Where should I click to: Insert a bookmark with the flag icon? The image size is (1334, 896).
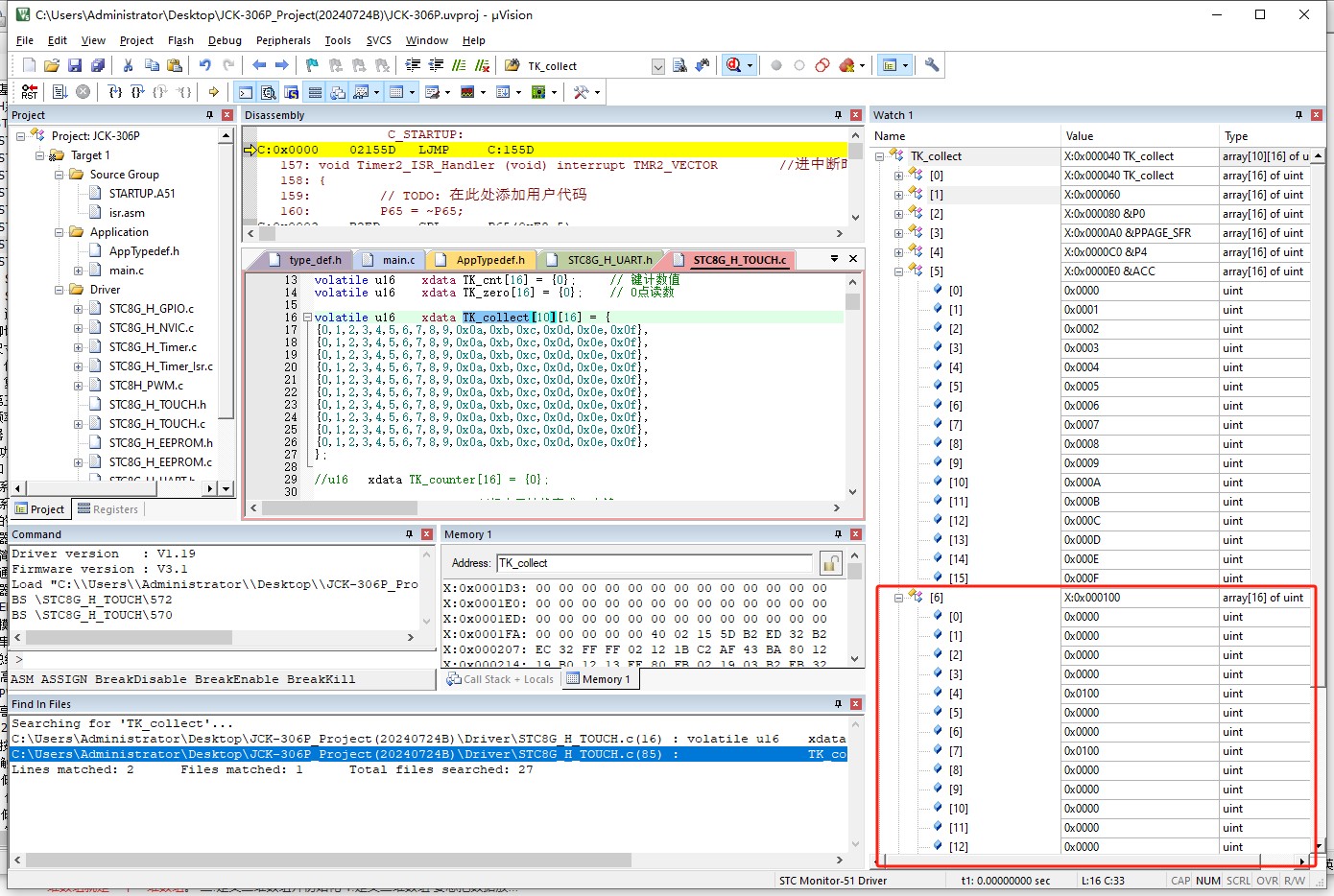click(x=312, y=65)
